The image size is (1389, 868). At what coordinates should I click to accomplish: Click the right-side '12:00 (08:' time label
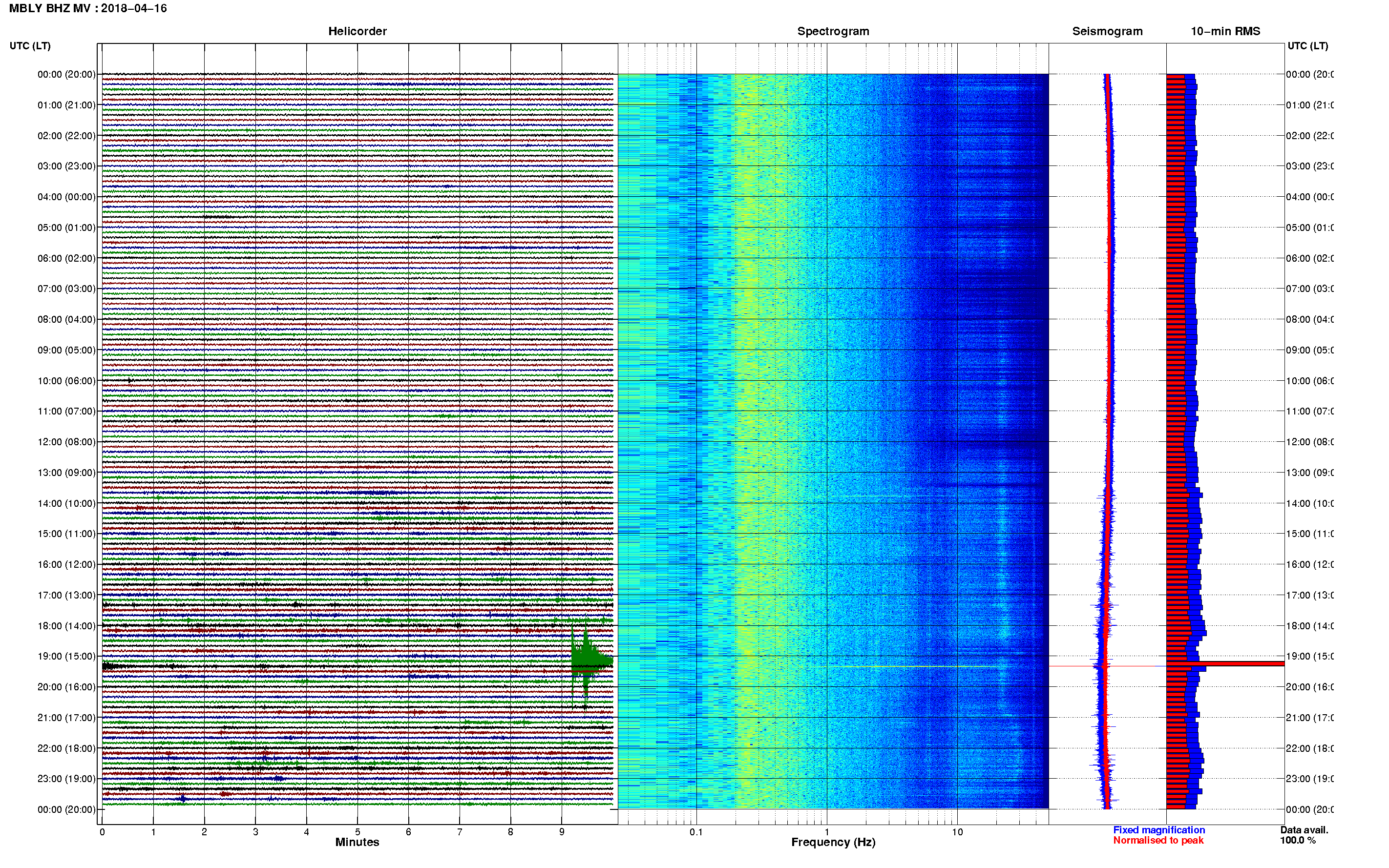(1309, 442)
